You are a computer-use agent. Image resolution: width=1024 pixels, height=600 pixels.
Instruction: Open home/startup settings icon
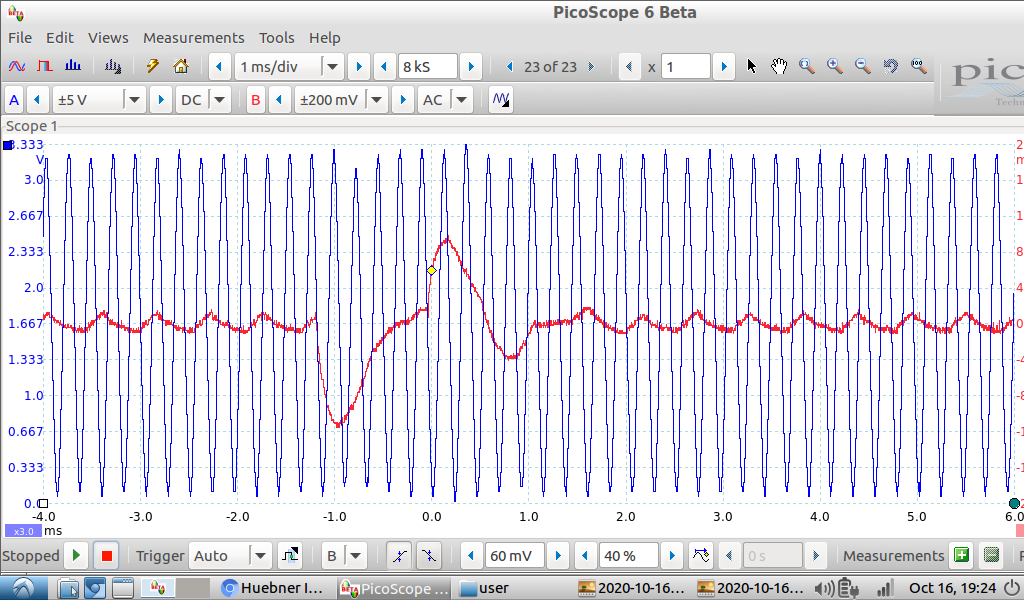181,67
